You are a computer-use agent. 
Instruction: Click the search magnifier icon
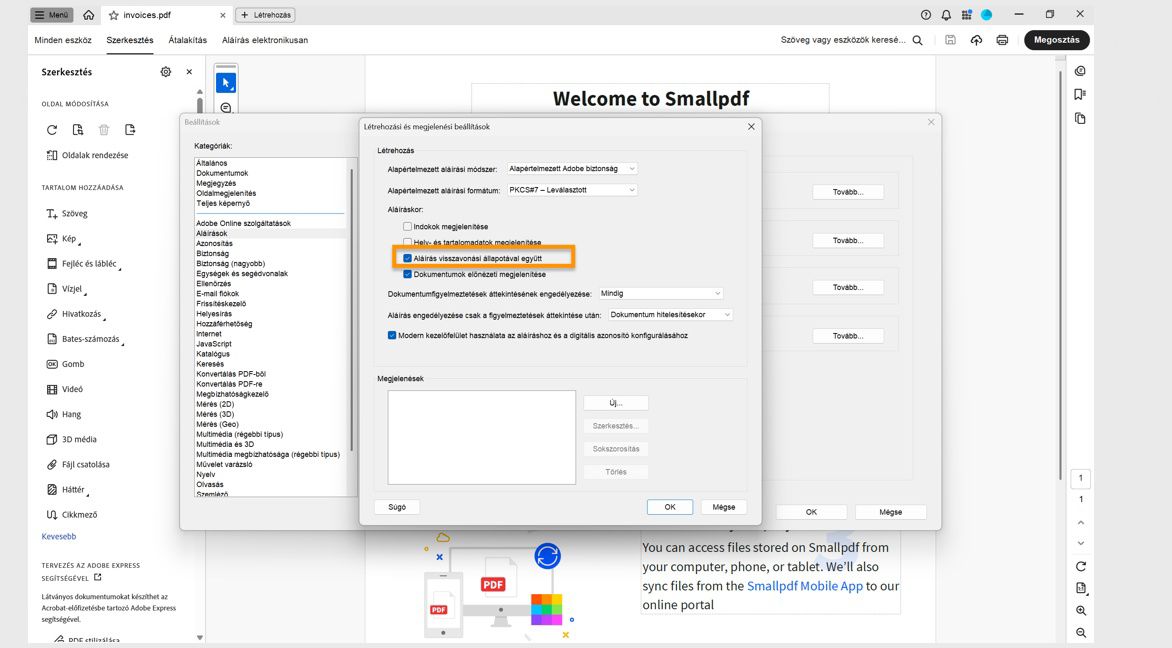pos(917,40)
